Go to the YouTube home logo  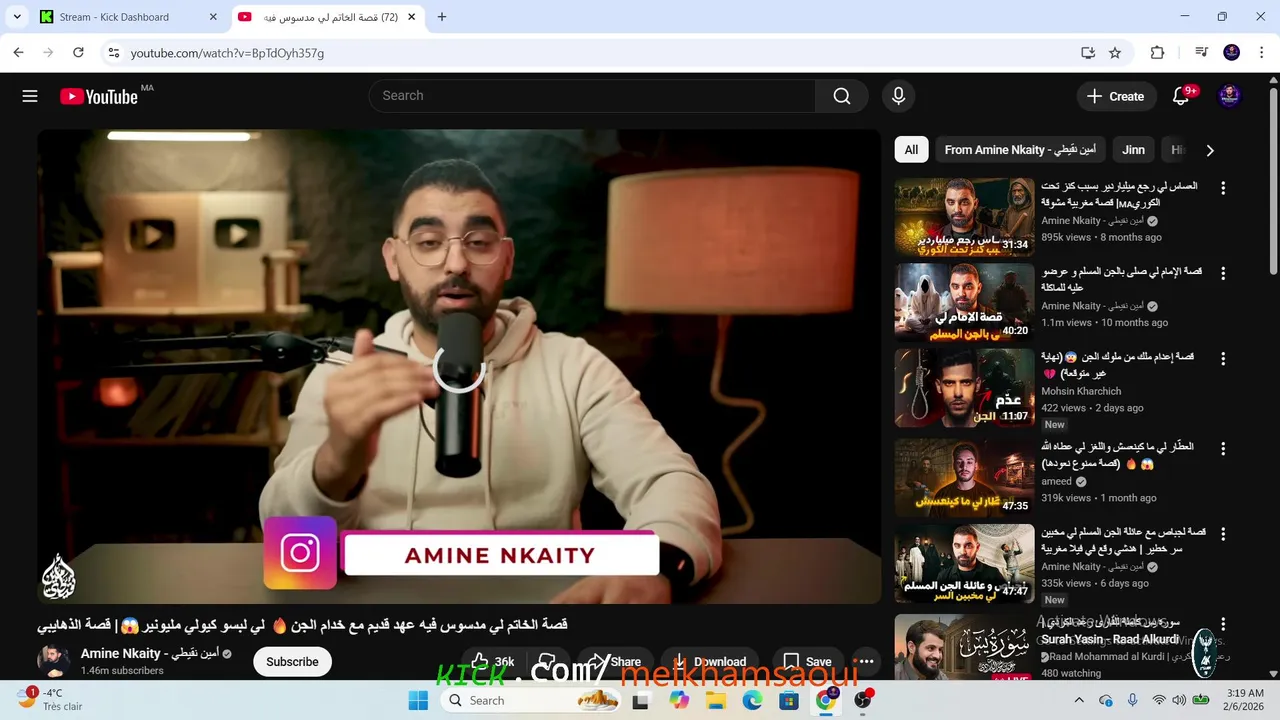(x=98, y=96)
